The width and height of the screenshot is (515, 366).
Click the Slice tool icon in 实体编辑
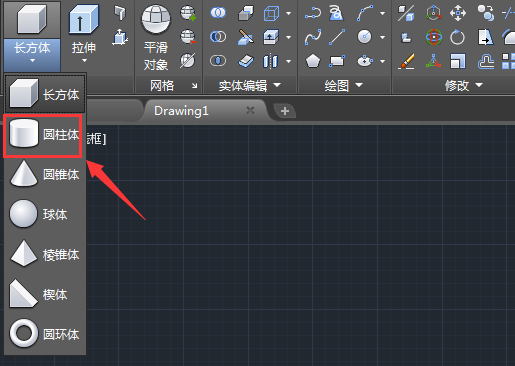[x=246, y=37]
